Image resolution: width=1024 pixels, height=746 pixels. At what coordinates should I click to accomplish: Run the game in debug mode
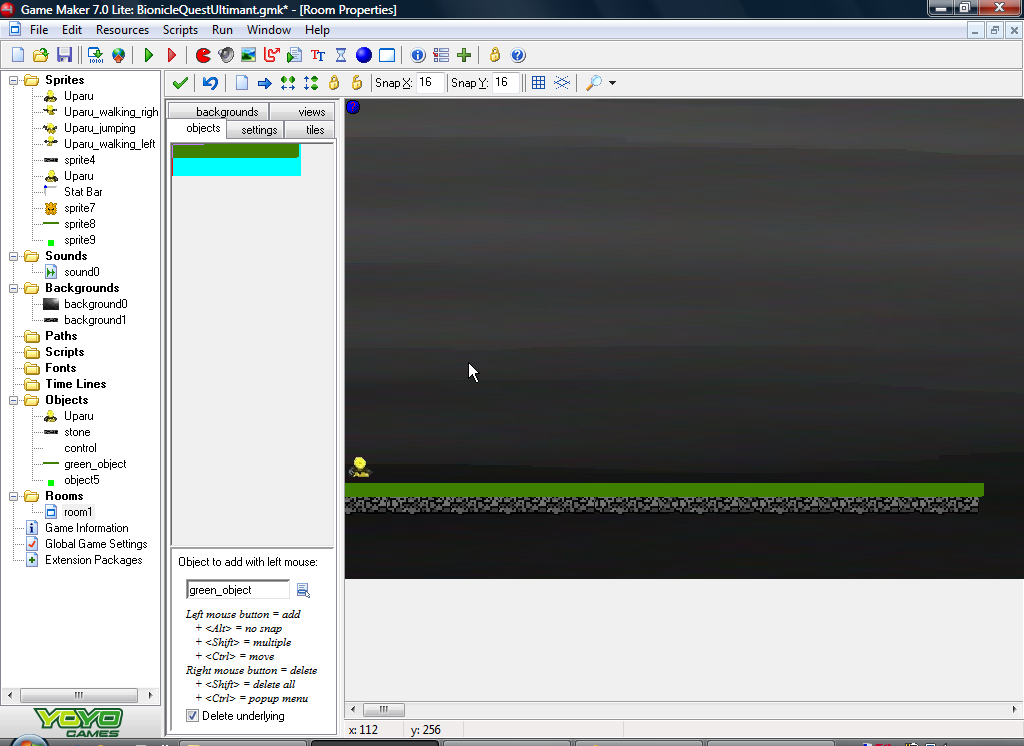(x=171, y=55)
